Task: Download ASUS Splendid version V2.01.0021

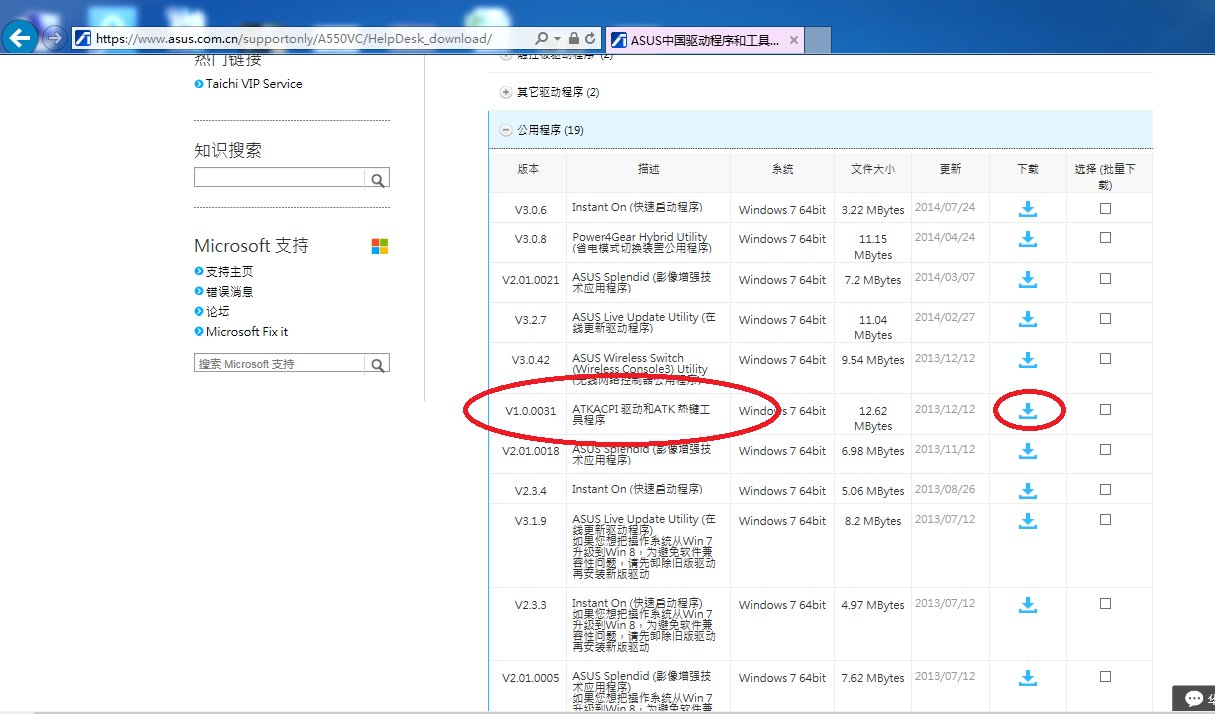Action: click(x=1027, y=280)
